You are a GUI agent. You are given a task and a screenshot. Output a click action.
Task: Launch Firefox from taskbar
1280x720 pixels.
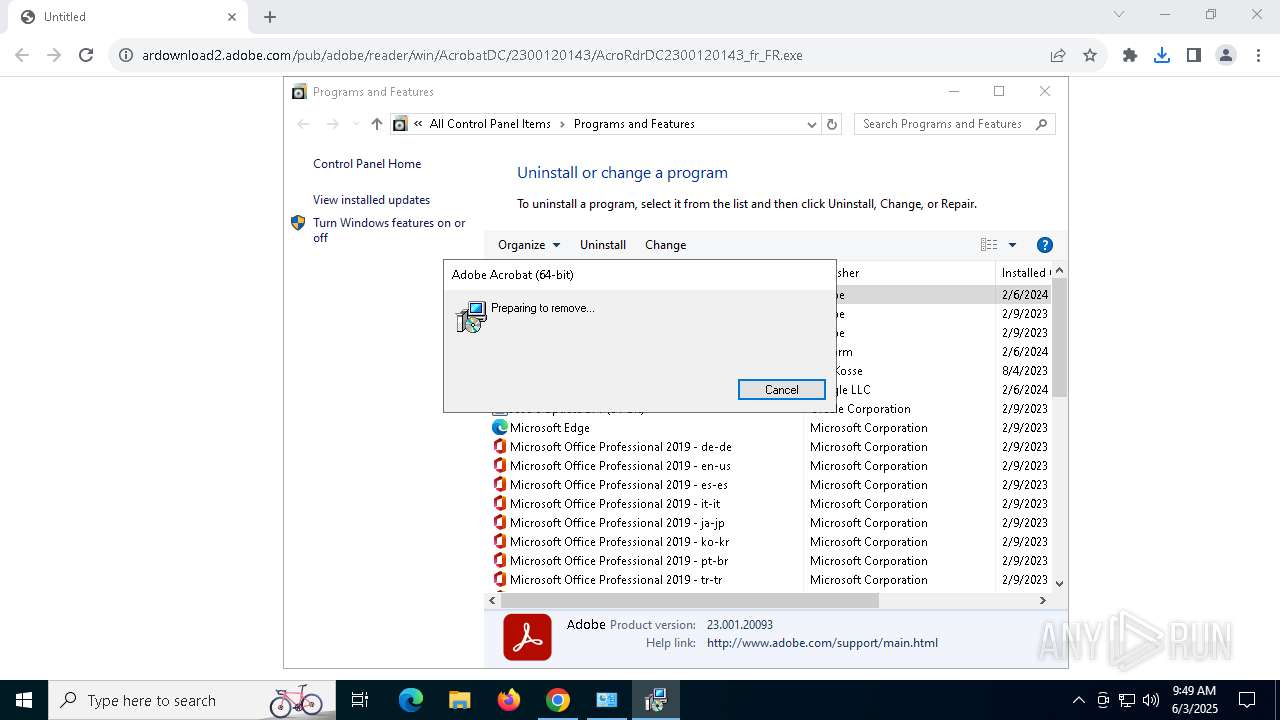[x=509, y=700]
